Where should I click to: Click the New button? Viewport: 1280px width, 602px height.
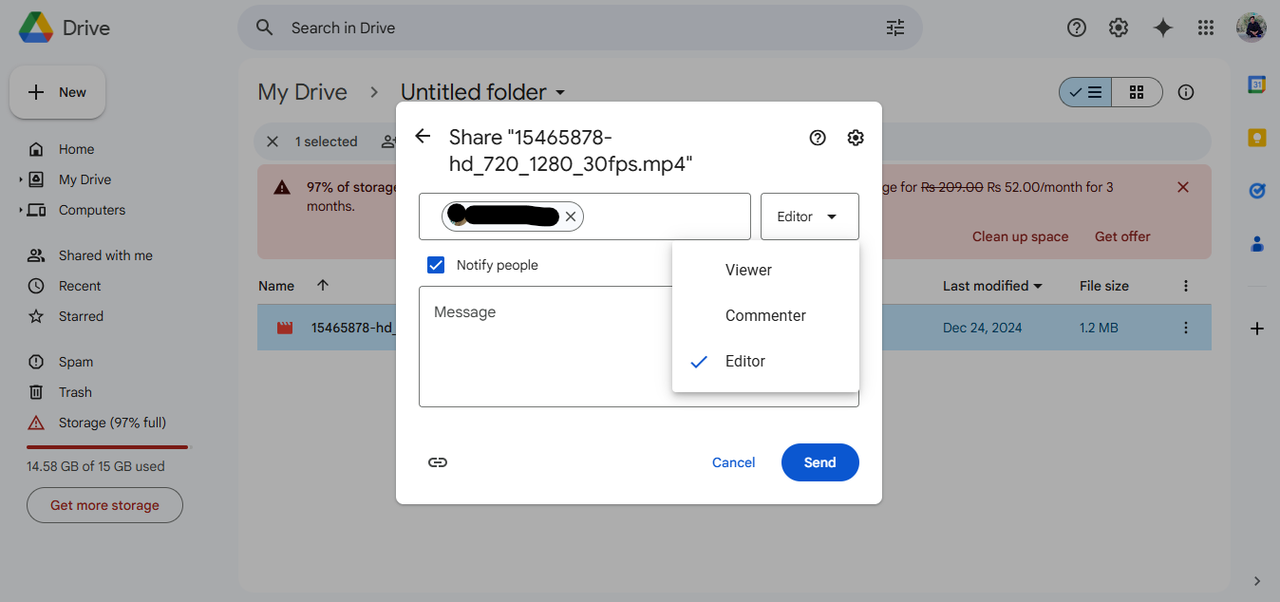pyautogui.click(x=57, y=92)
